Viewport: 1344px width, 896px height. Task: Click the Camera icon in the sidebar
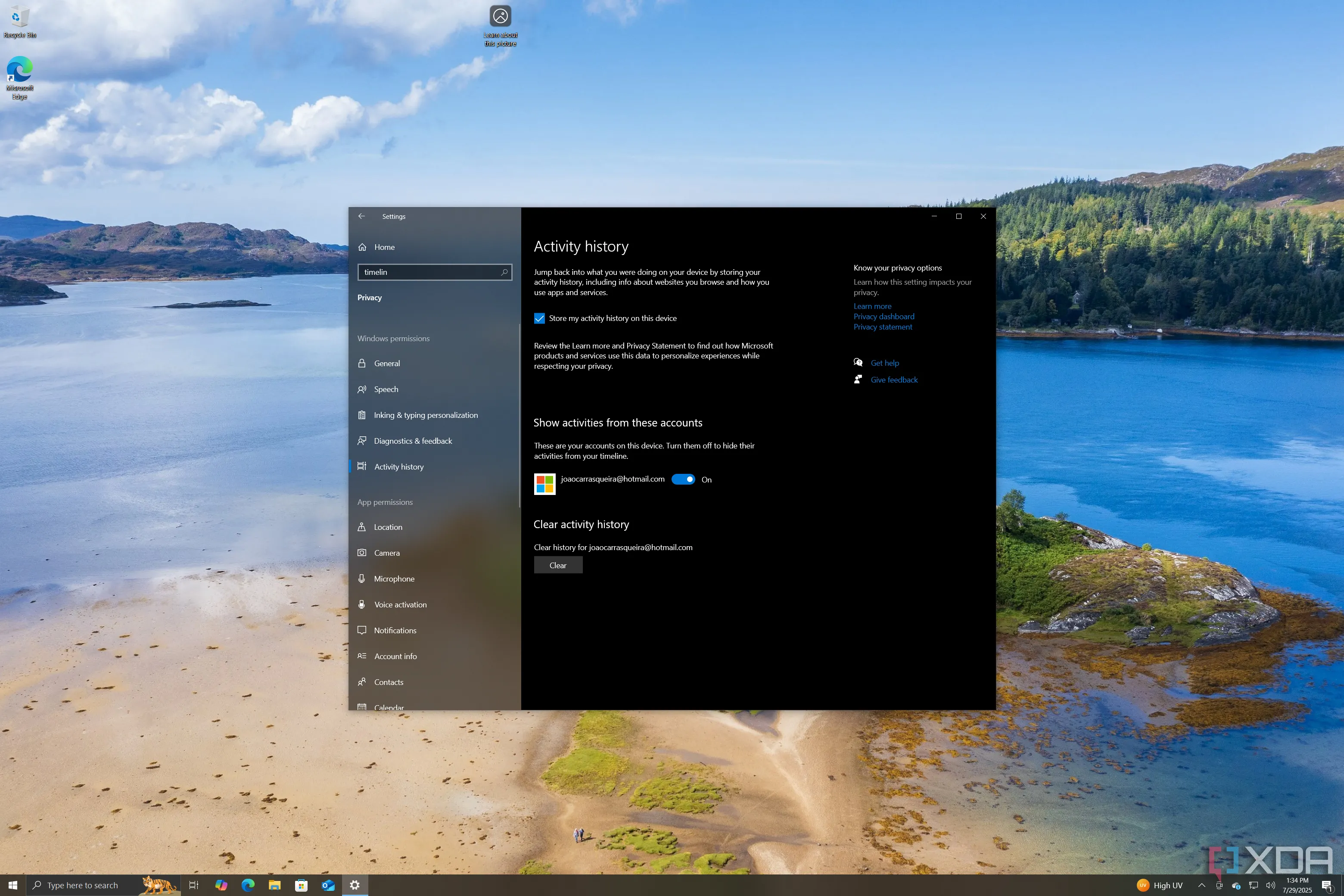(x=362, y=553)
